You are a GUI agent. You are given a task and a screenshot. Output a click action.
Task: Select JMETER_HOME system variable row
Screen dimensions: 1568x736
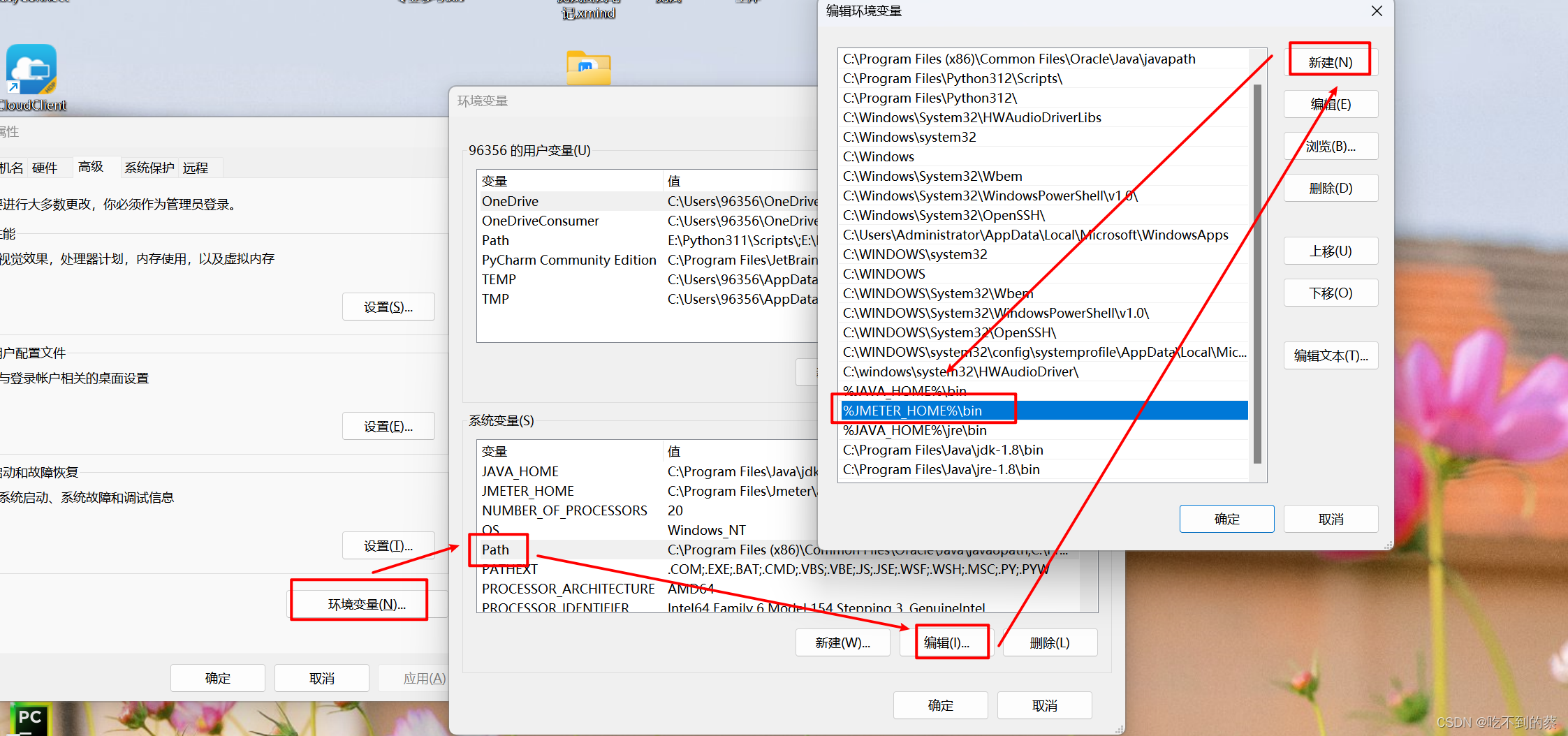click(x=647, y=491)
